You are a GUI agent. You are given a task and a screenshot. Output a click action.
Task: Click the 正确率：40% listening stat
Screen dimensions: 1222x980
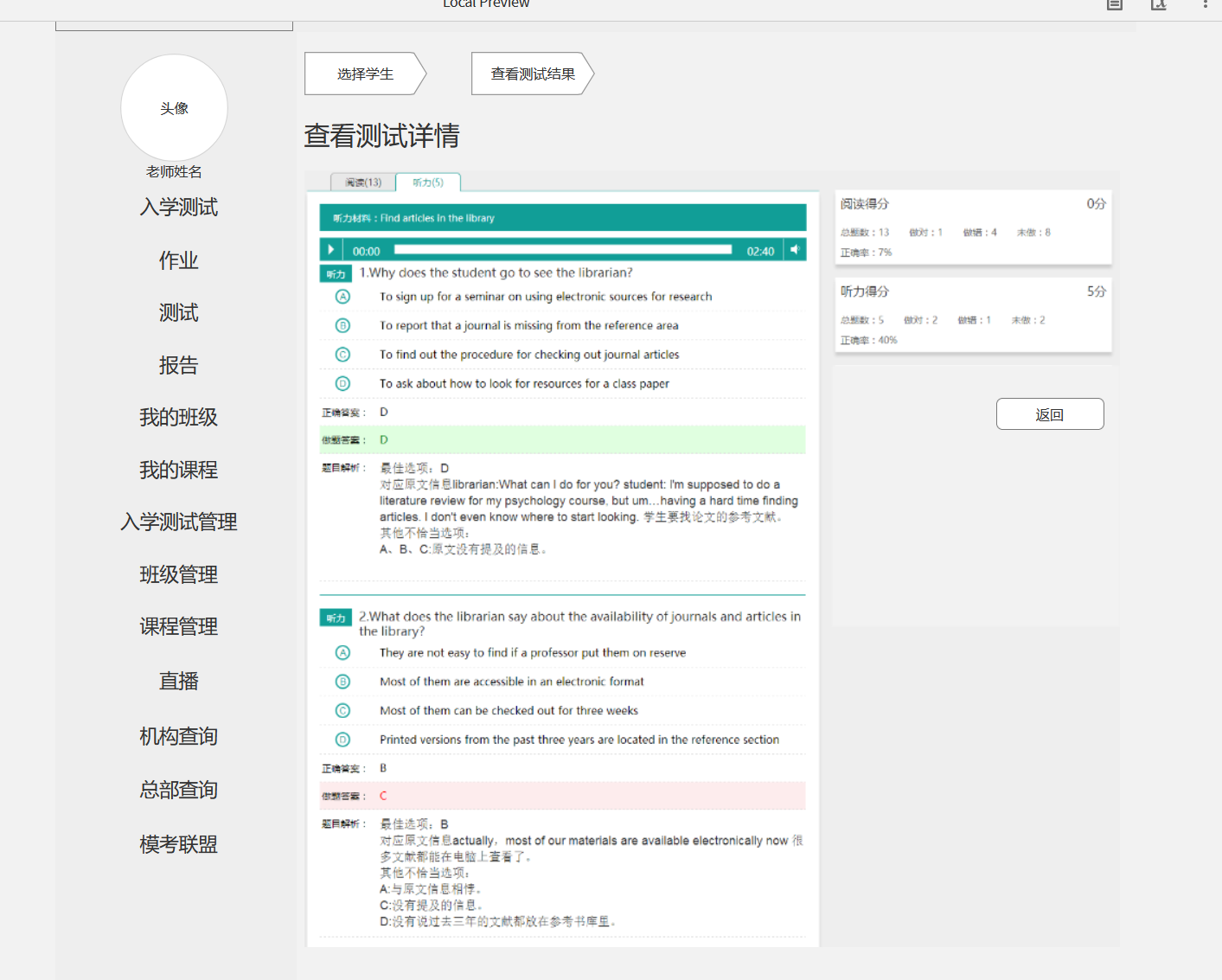click(868, 340)
